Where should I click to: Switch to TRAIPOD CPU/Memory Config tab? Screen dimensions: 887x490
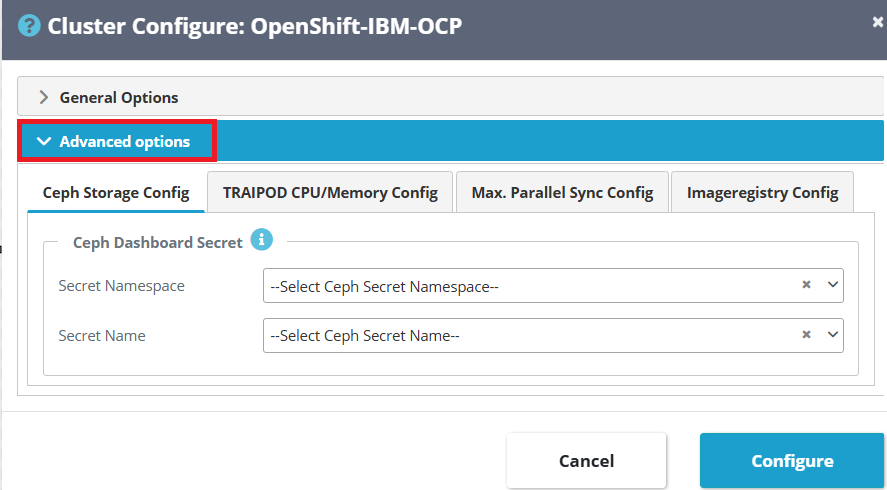coord(330,192)
